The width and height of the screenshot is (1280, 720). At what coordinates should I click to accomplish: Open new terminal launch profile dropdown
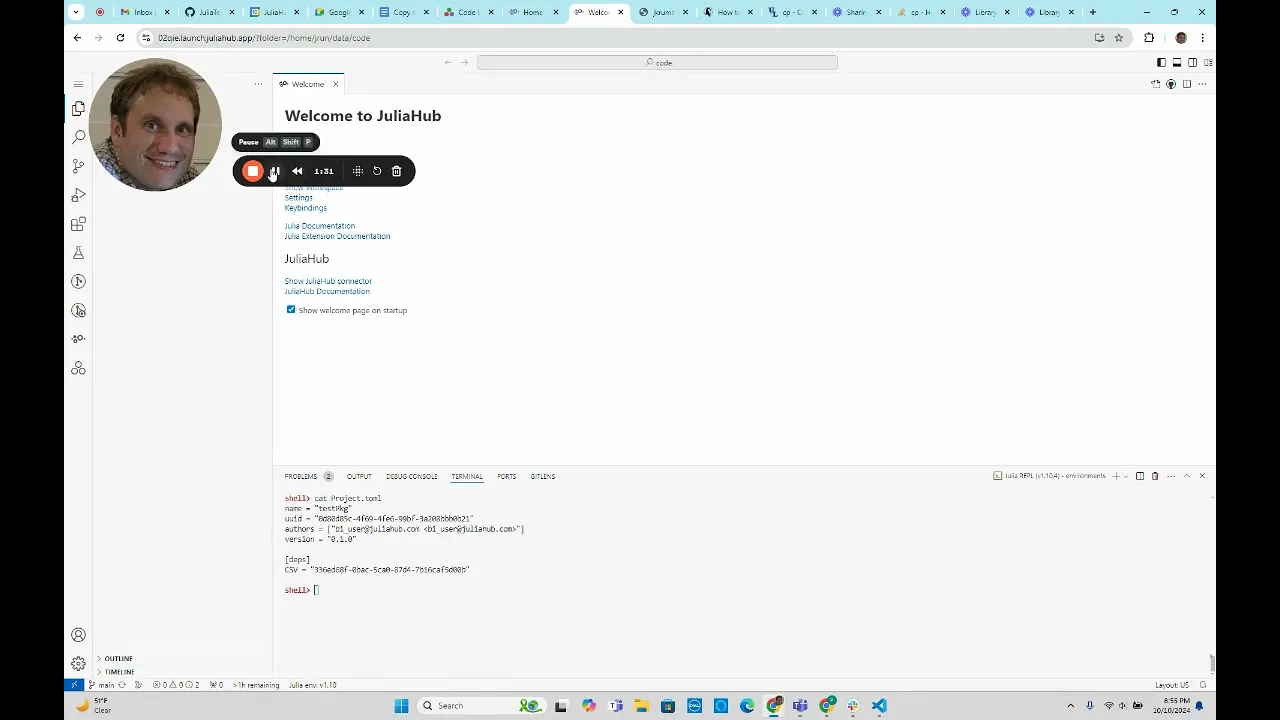click(1125, 476)
